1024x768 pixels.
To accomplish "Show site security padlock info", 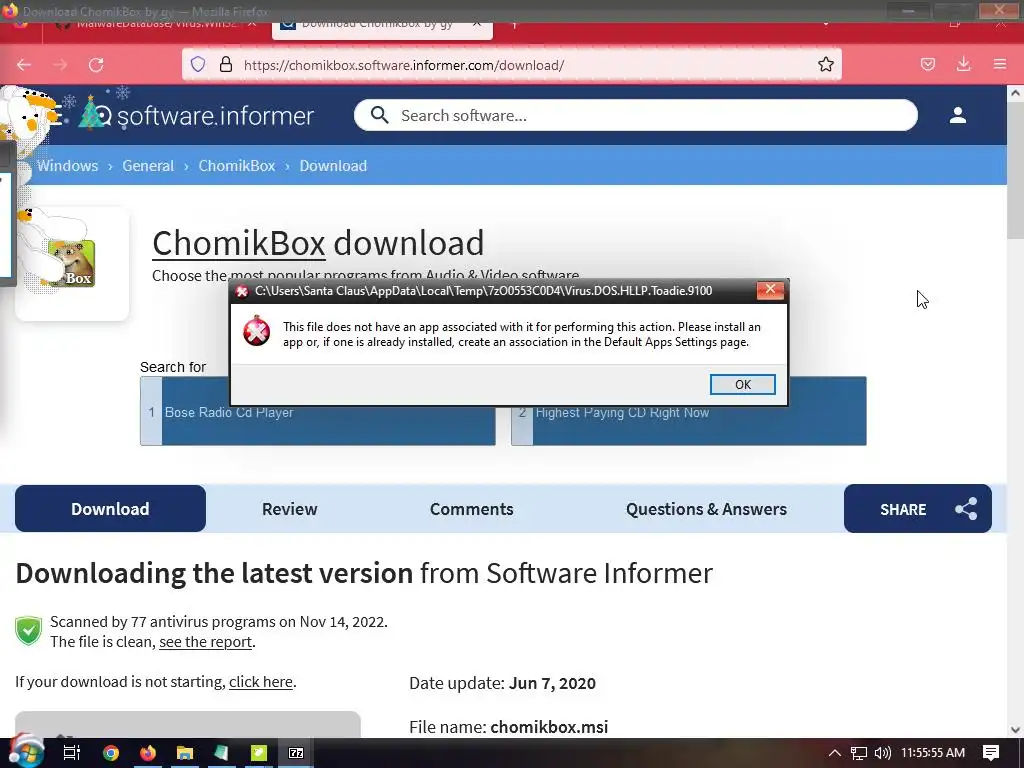I will click(226, 64).
